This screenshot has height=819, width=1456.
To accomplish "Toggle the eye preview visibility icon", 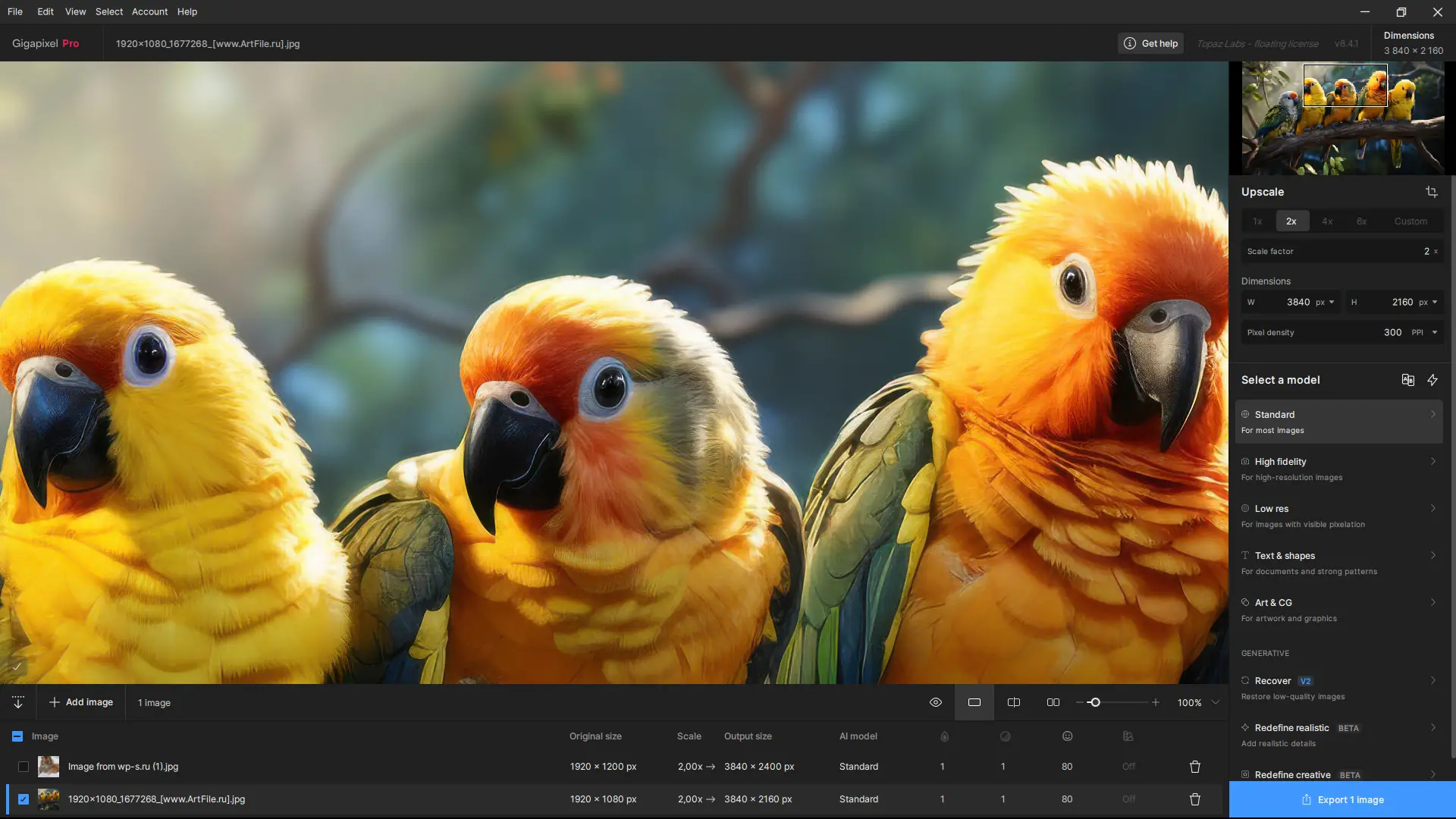I will click(x=935, y=702).
